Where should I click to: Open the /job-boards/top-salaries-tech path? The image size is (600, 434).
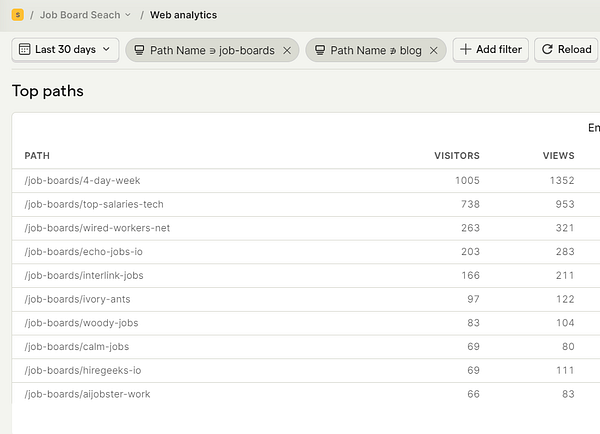tap(94, 204)
